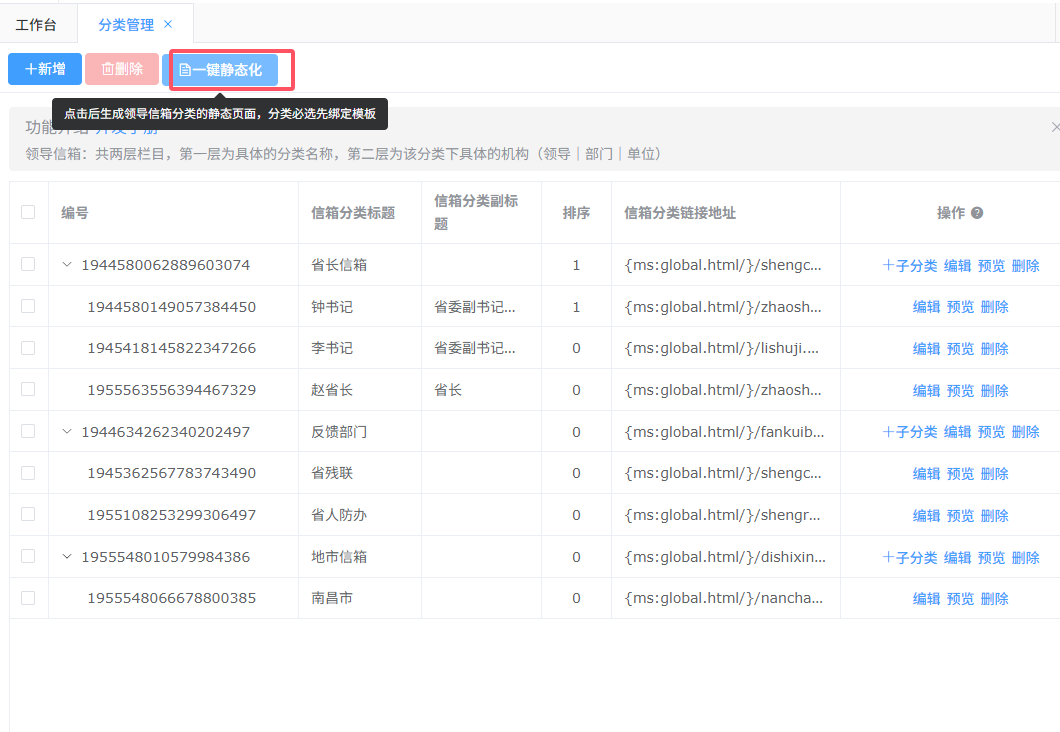Edit the 地市信箱 category

click(x=957, y=558)
